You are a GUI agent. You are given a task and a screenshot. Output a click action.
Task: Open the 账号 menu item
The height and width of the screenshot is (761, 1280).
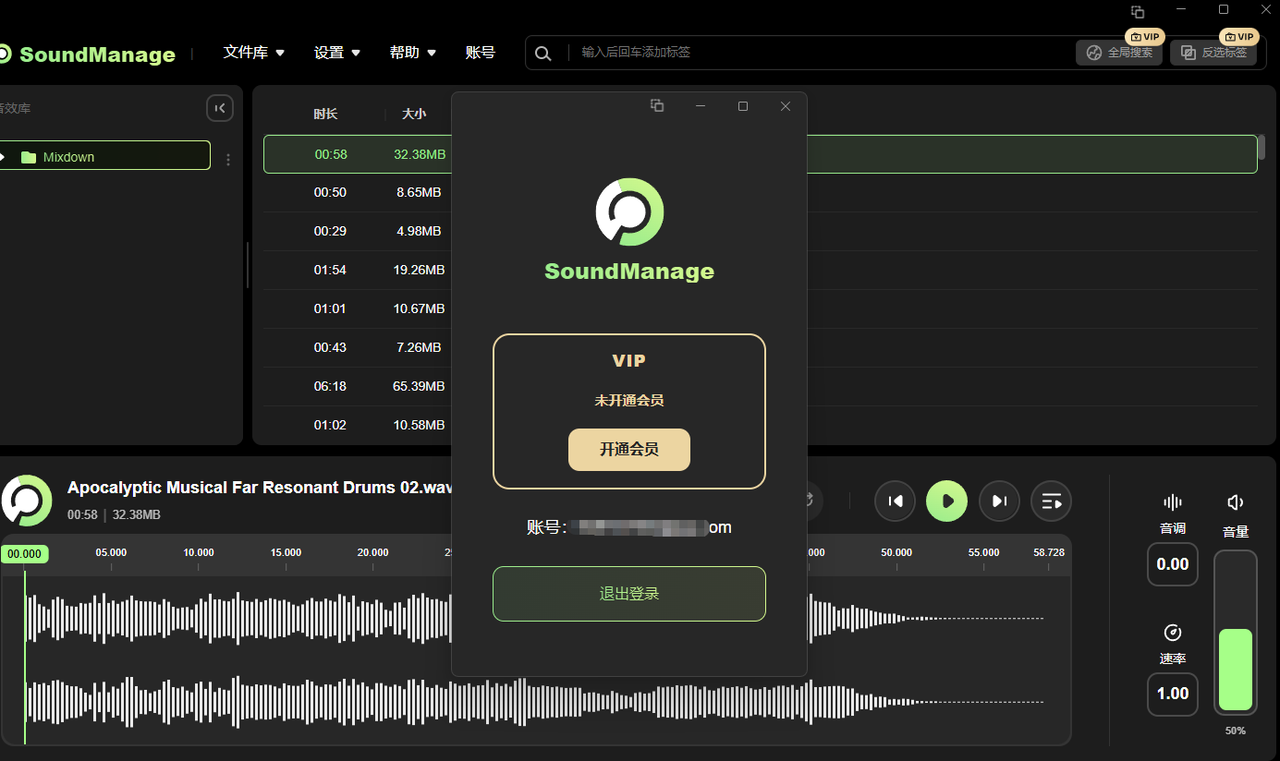coord(480,52)
